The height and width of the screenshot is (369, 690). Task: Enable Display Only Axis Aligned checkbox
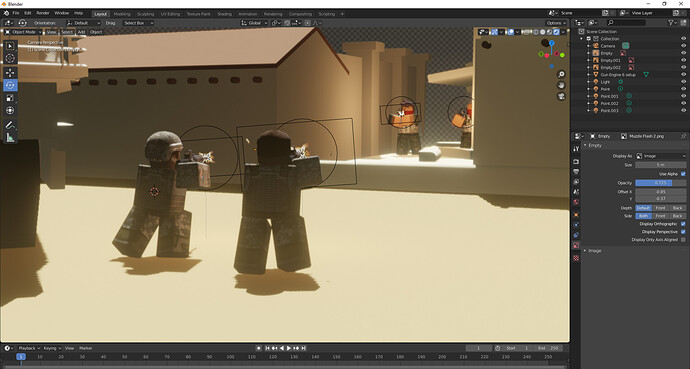pyautogui.click(x=683, y=240)
